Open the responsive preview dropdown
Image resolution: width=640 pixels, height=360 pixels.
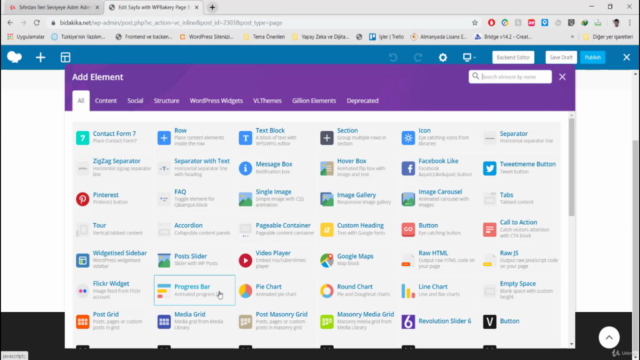click(469, 58)
